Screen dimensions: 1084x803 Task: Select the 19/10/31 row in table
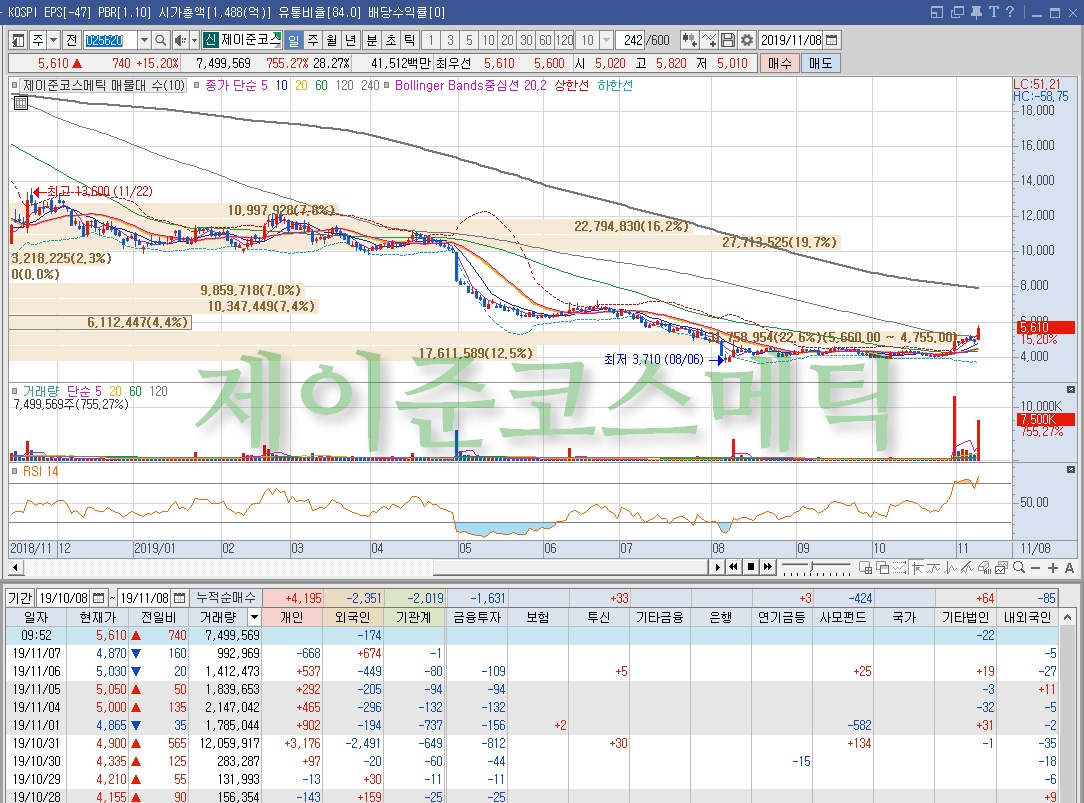tap(532, 743)
